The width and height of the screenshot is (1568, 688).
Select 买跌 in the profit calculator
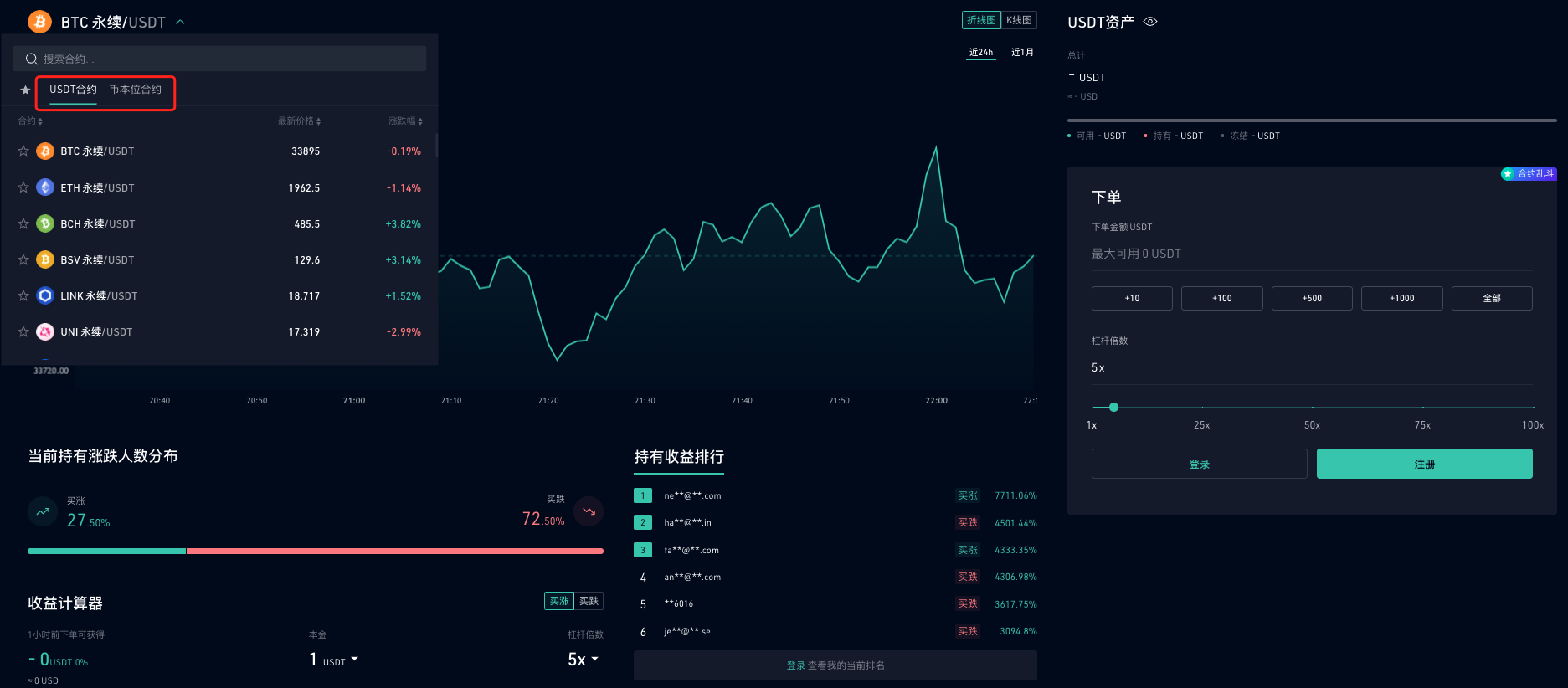(589, 601)
